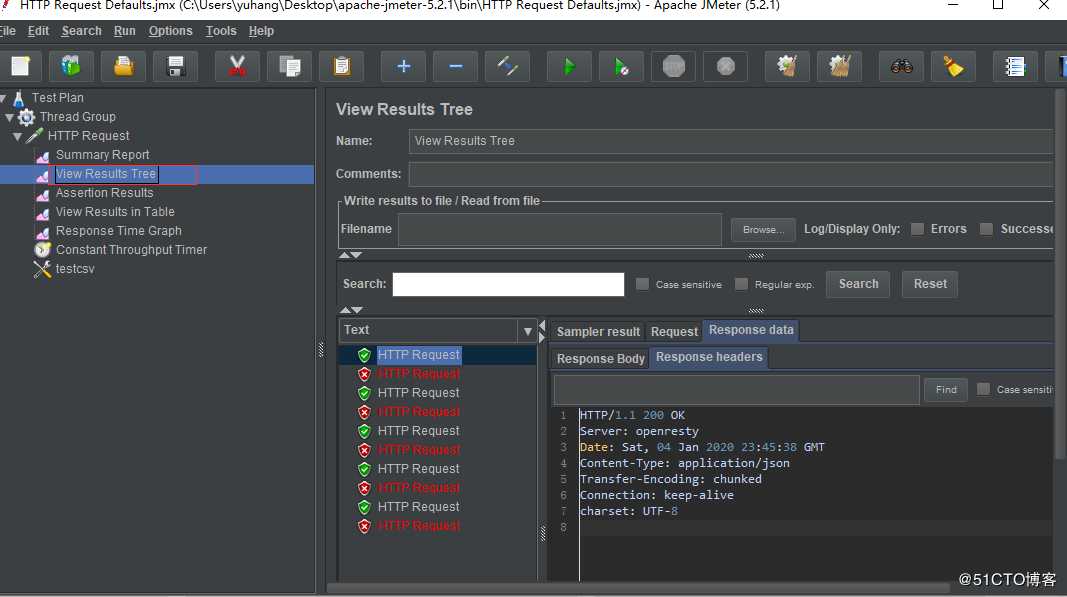1067x597 pixels.
Task: Open the Help menu
Action: coord(261,31)
